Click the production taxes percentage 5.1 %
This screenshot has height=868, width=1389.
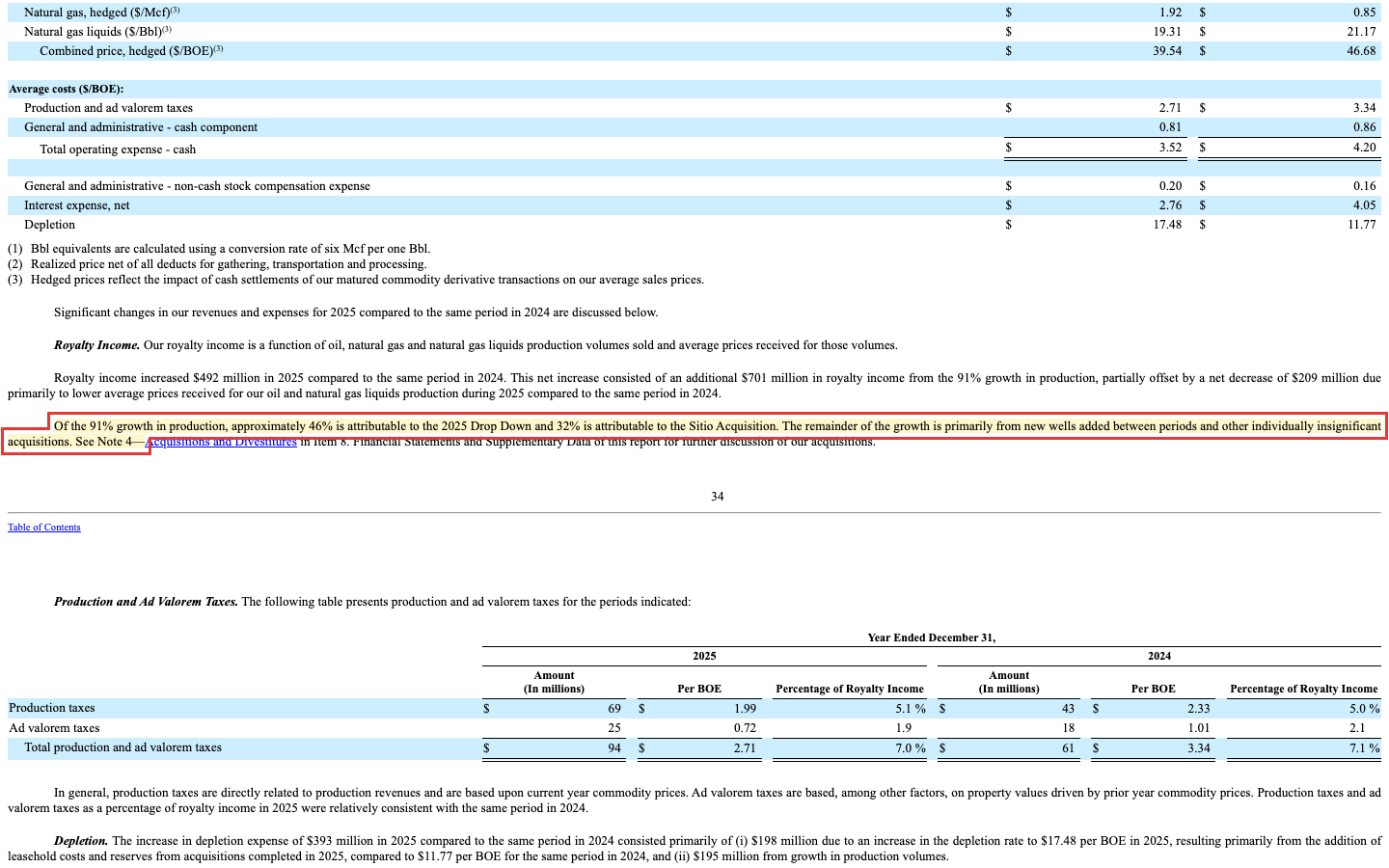911,709
